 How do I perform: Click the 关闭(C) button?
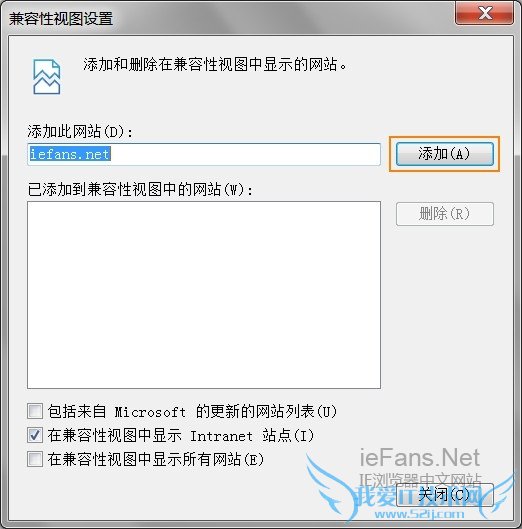pyautogui.click(x=444, y=495)
